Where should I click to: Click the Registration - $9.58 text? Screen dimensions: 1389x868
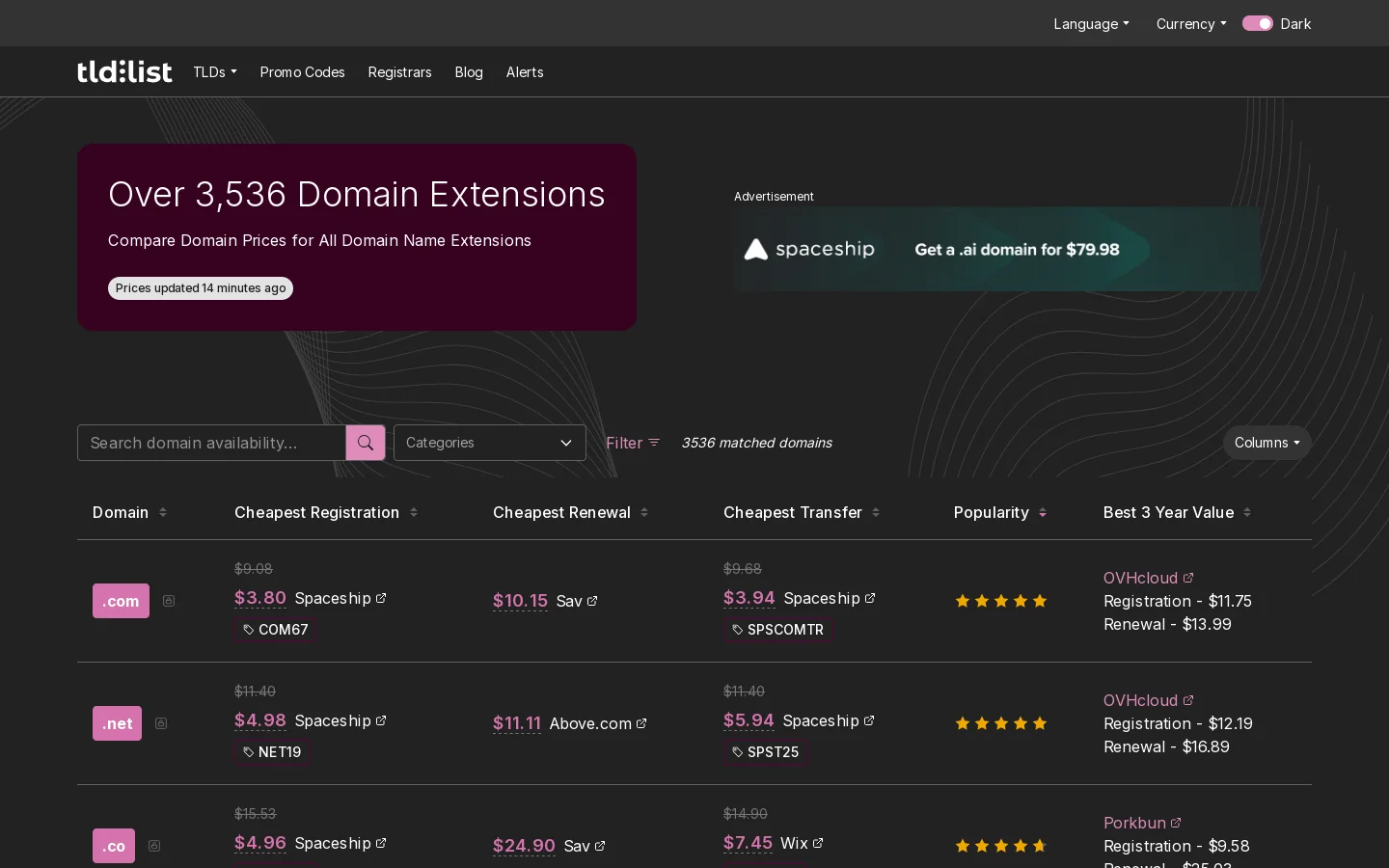[1177, 846]
